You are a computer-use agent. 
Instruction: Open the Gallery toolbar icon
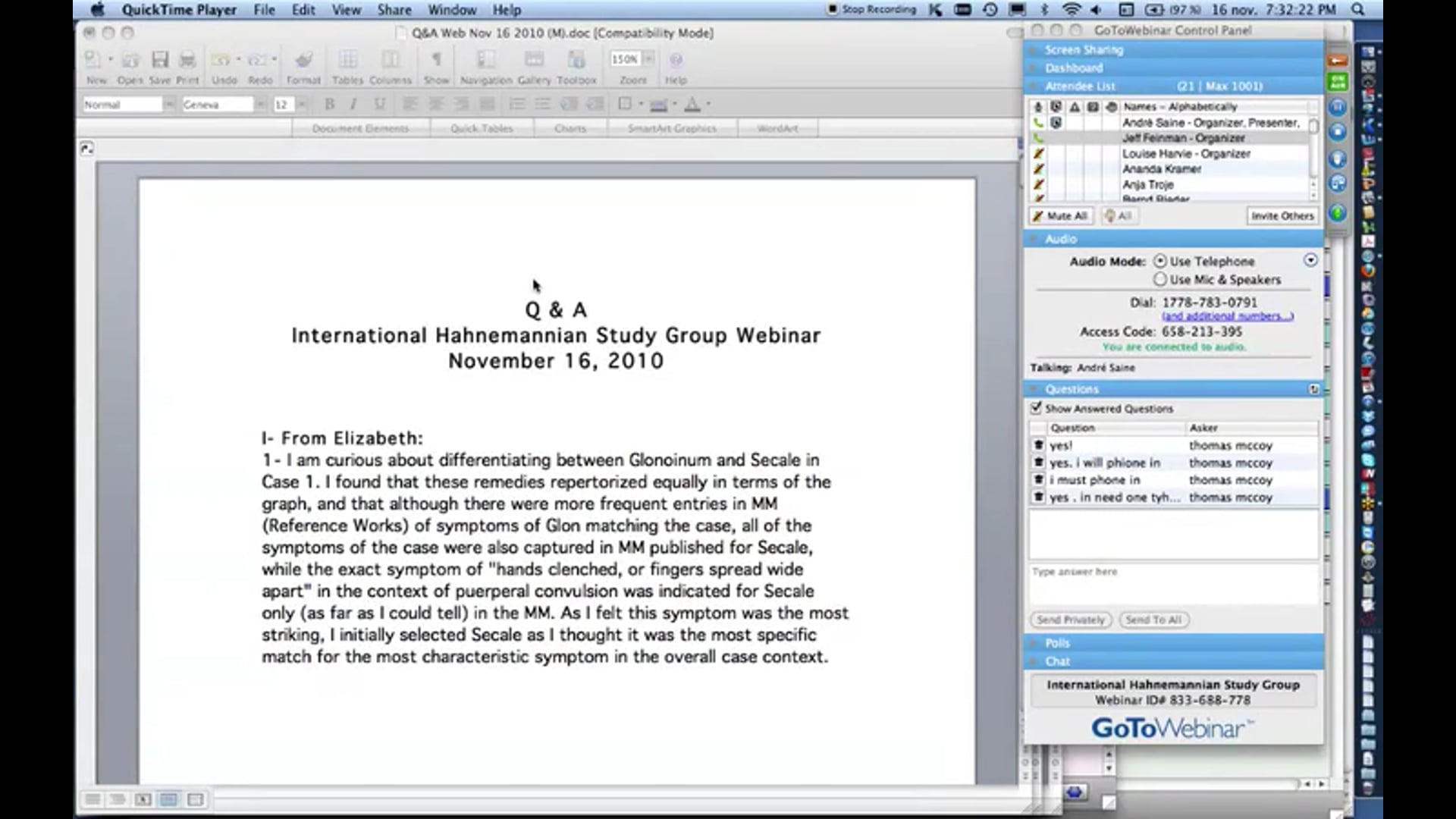click(x=534, y=61)
